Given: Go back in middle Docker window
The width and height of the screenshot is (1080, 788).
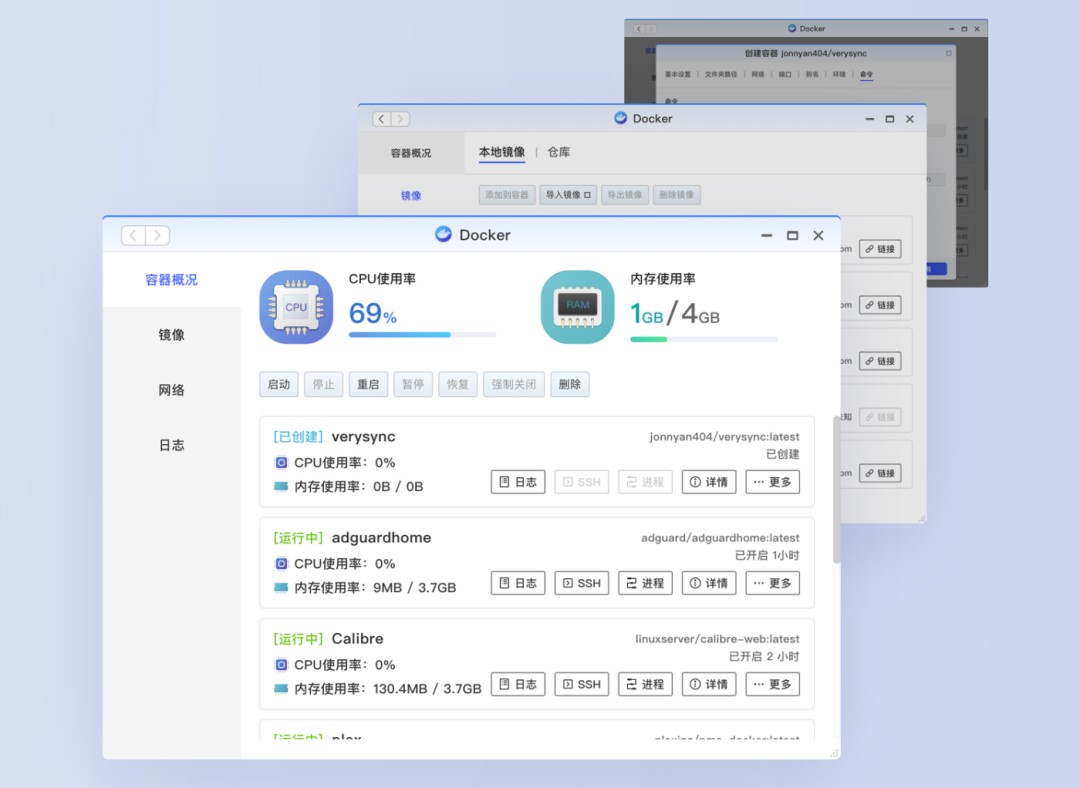Looking at the screenshot, I should click(x=382, y=119).
